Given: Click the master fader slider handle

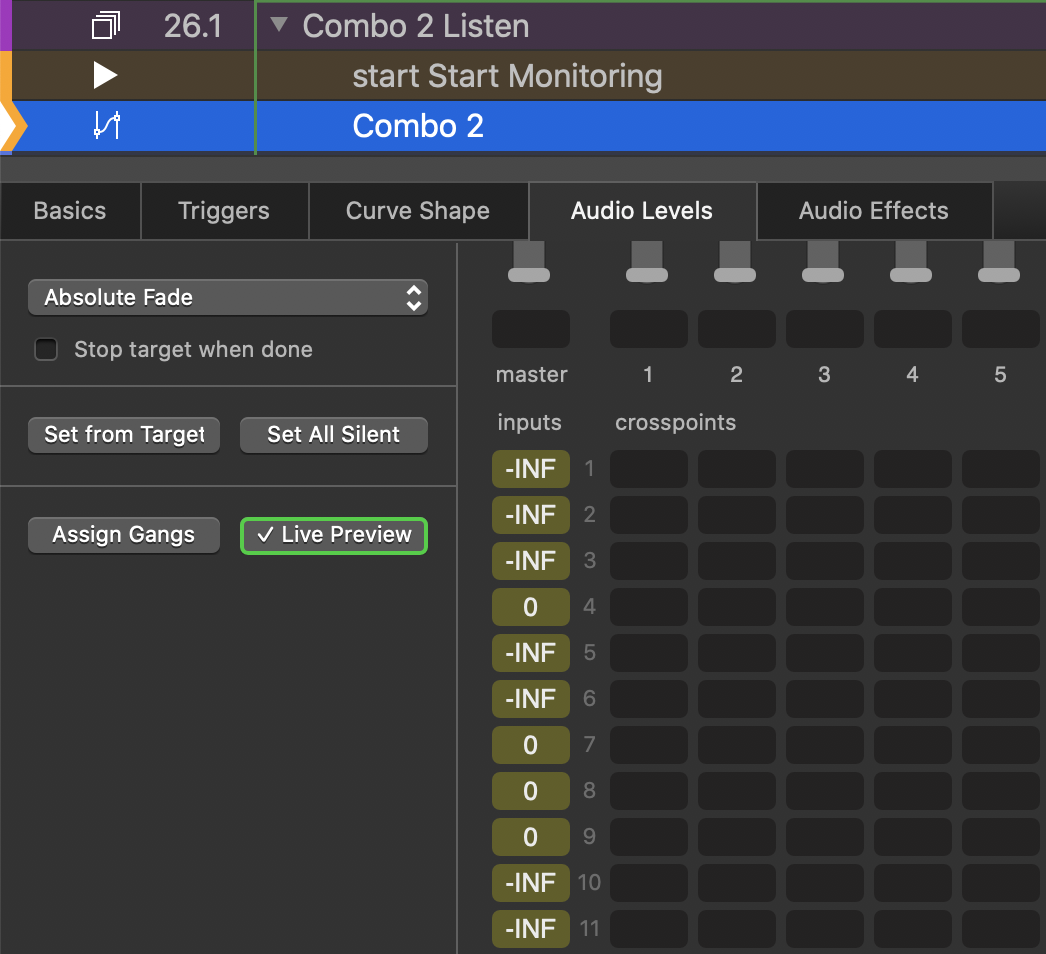Looking at the screenshot, I should tap(530, 274).
